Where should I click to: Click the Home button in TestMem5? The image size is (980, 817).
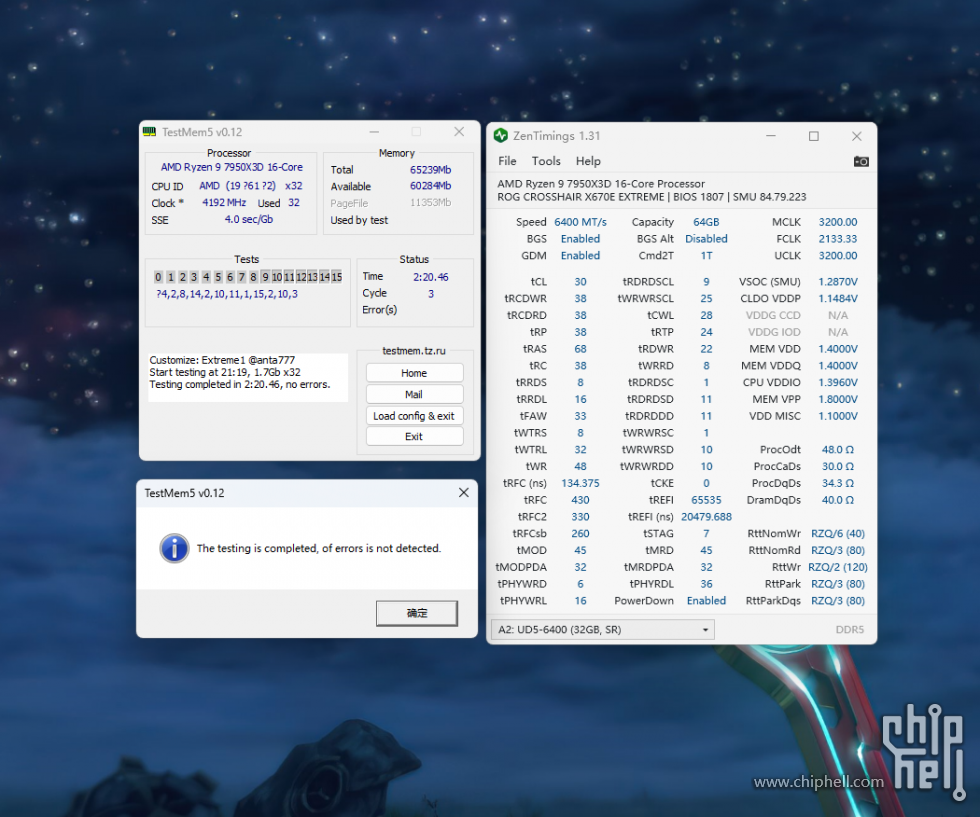pyautogui.click(x=414, y=373)
